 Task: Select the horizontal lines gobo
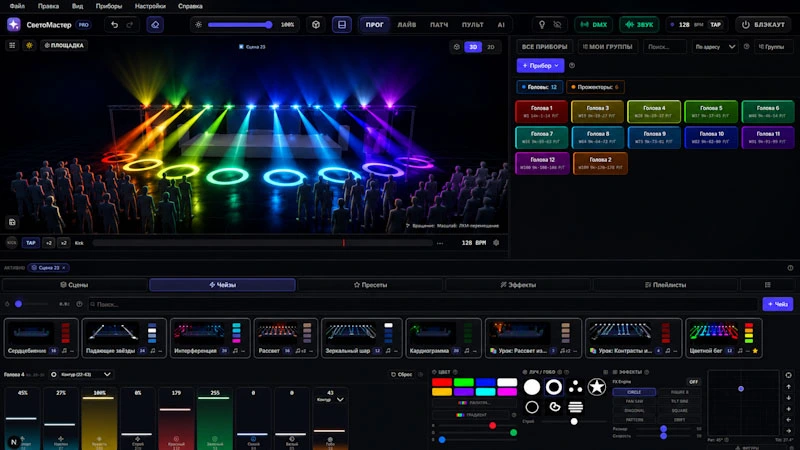point(576,407)
